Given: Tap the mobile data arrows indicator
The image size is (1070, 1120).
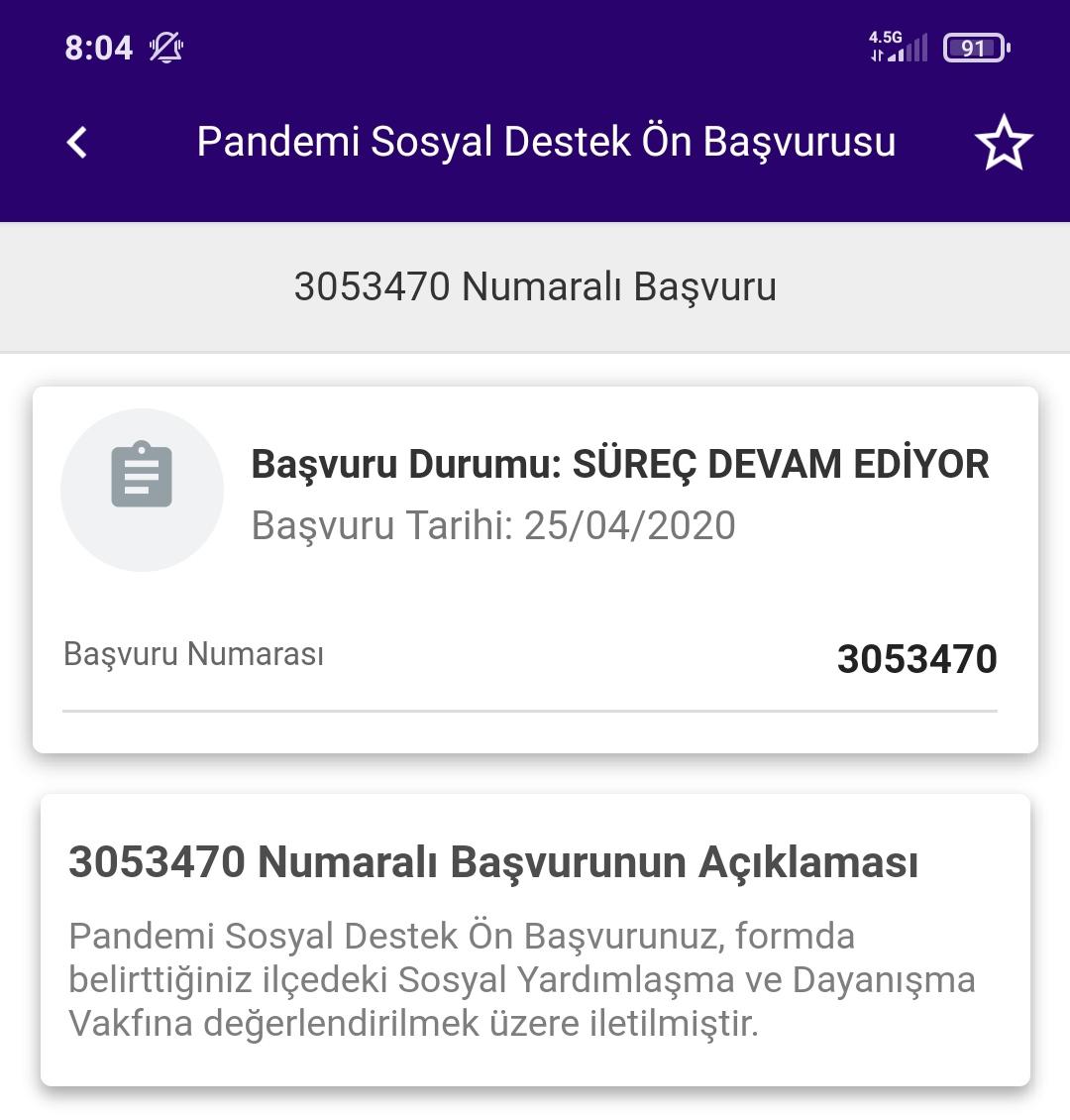Looking at the screenshot, I should coord(877,55).
